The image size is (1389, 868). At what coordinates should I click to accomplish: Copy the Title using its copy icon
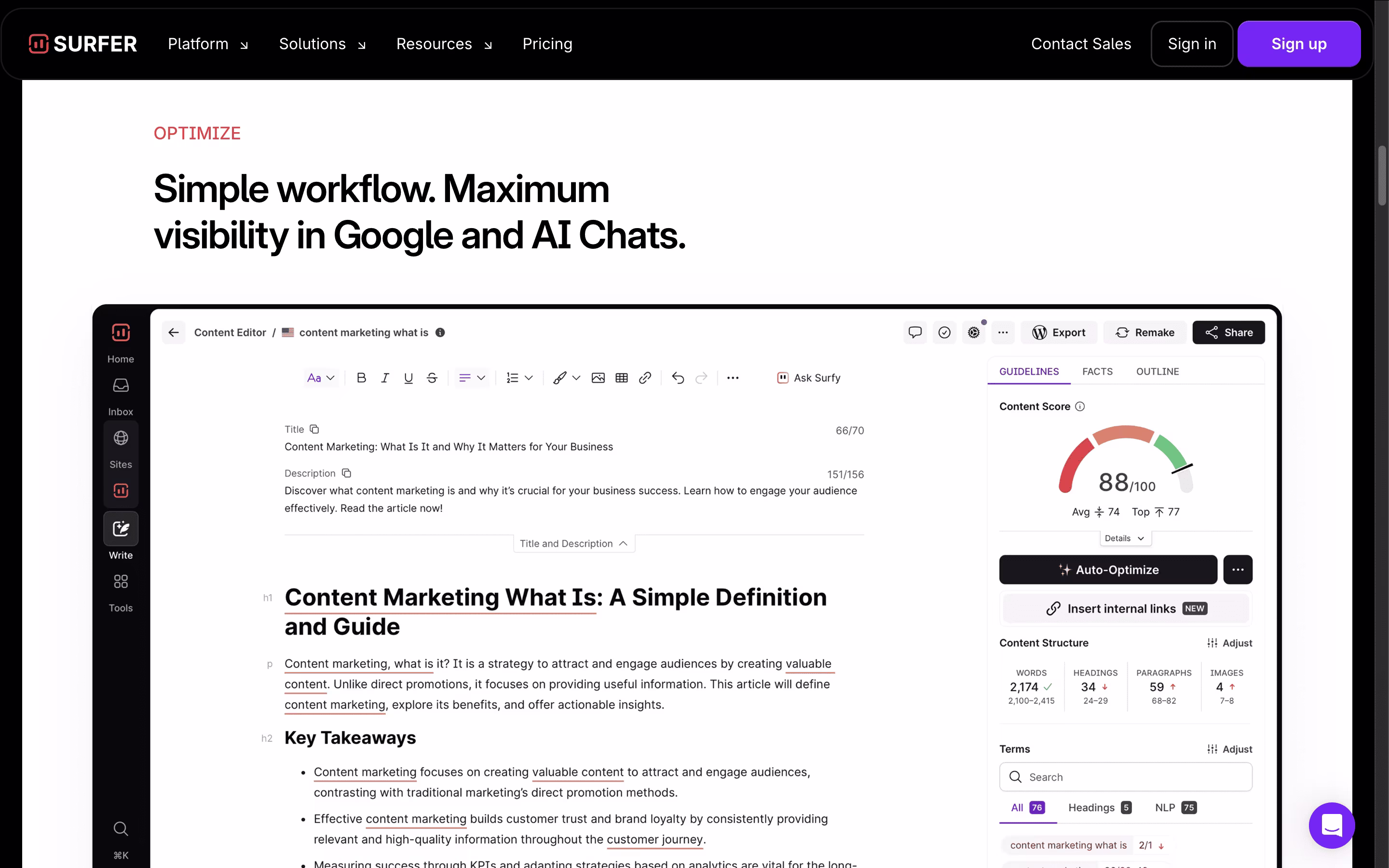point(314,429)
